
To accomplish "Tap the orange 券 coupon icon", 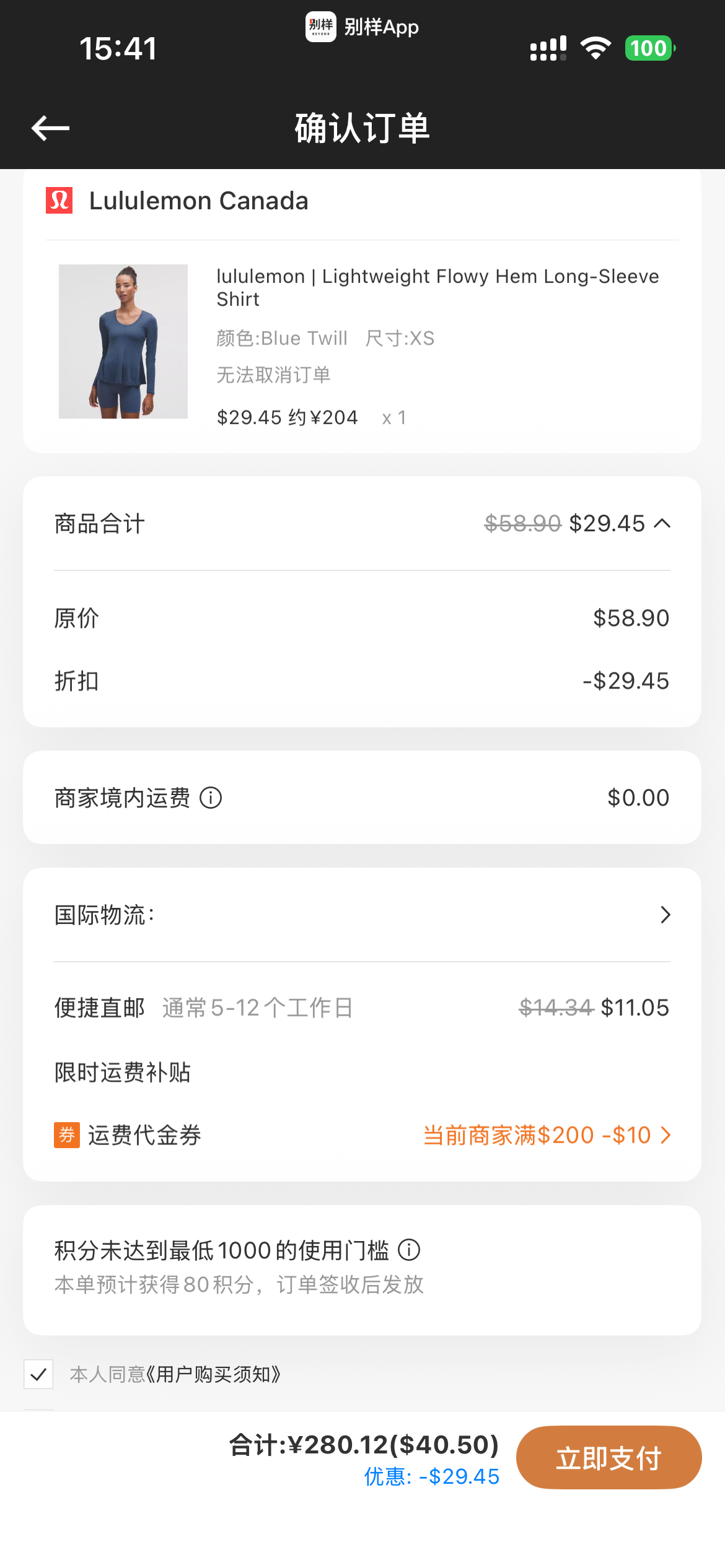I will pyautogui.click(x=67, y=1135).
